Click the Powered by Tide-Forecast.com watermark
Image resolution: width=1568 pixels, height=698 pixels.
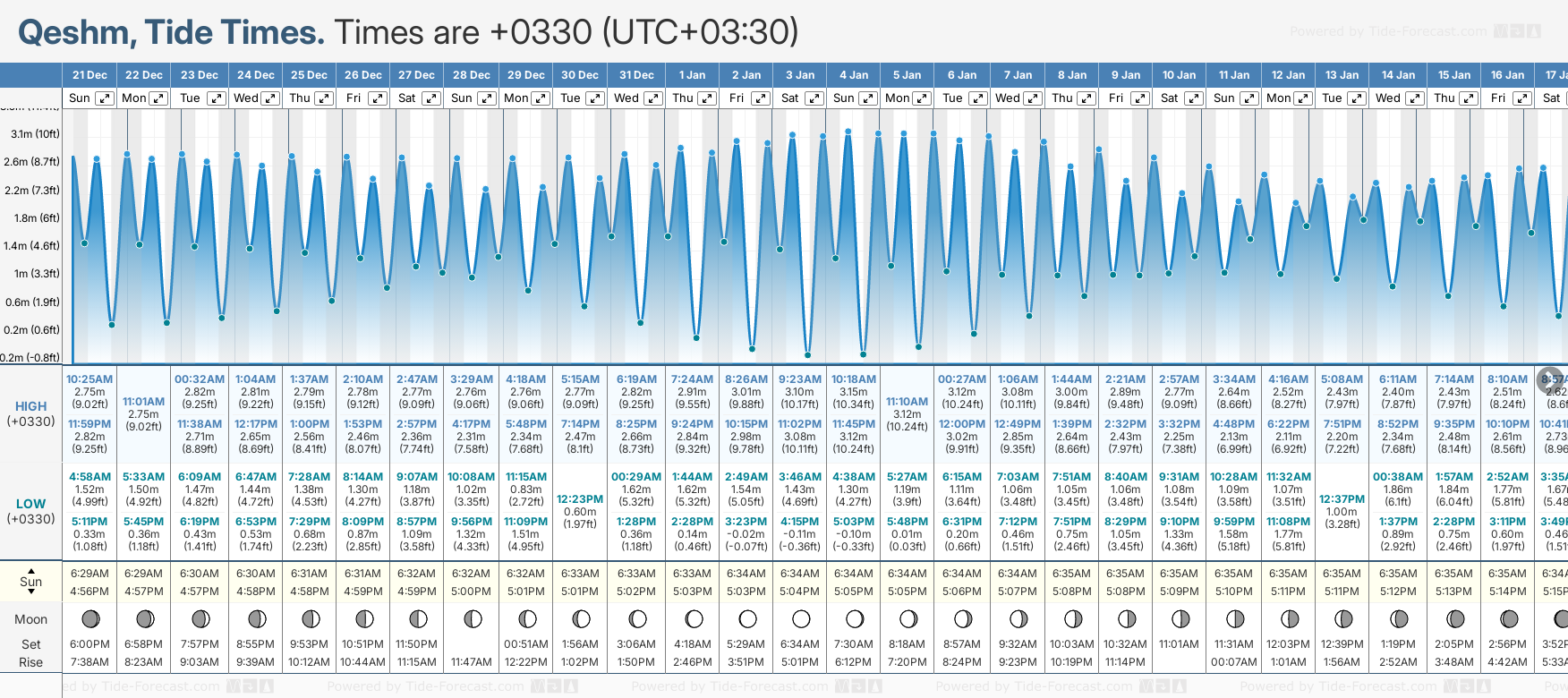(x=1388, y=31)
